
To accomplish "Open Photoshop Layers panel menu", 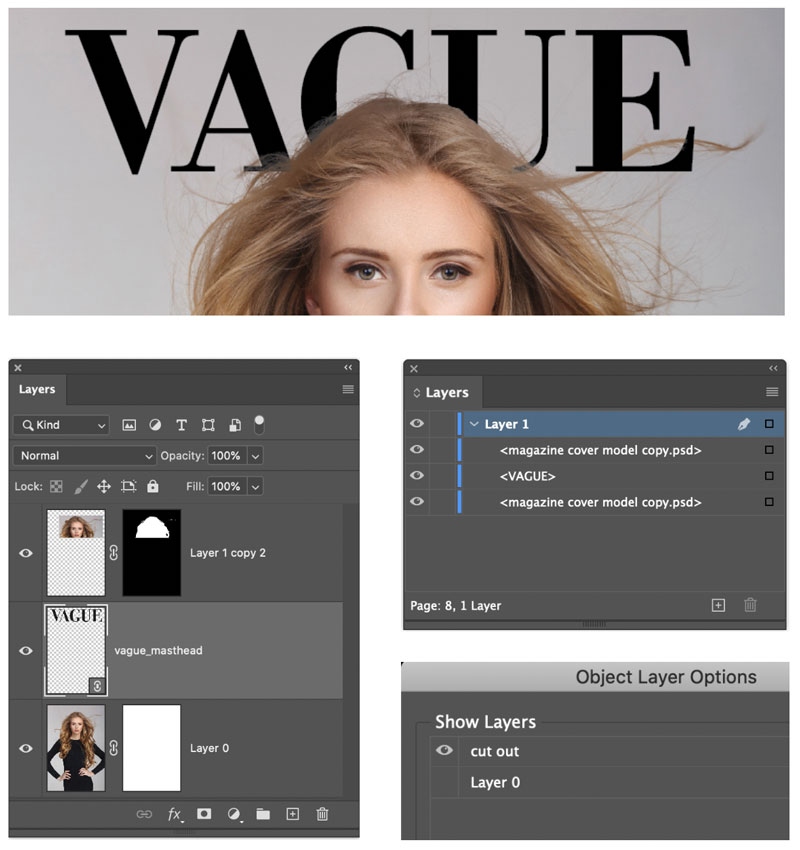I will coord(348,389).
